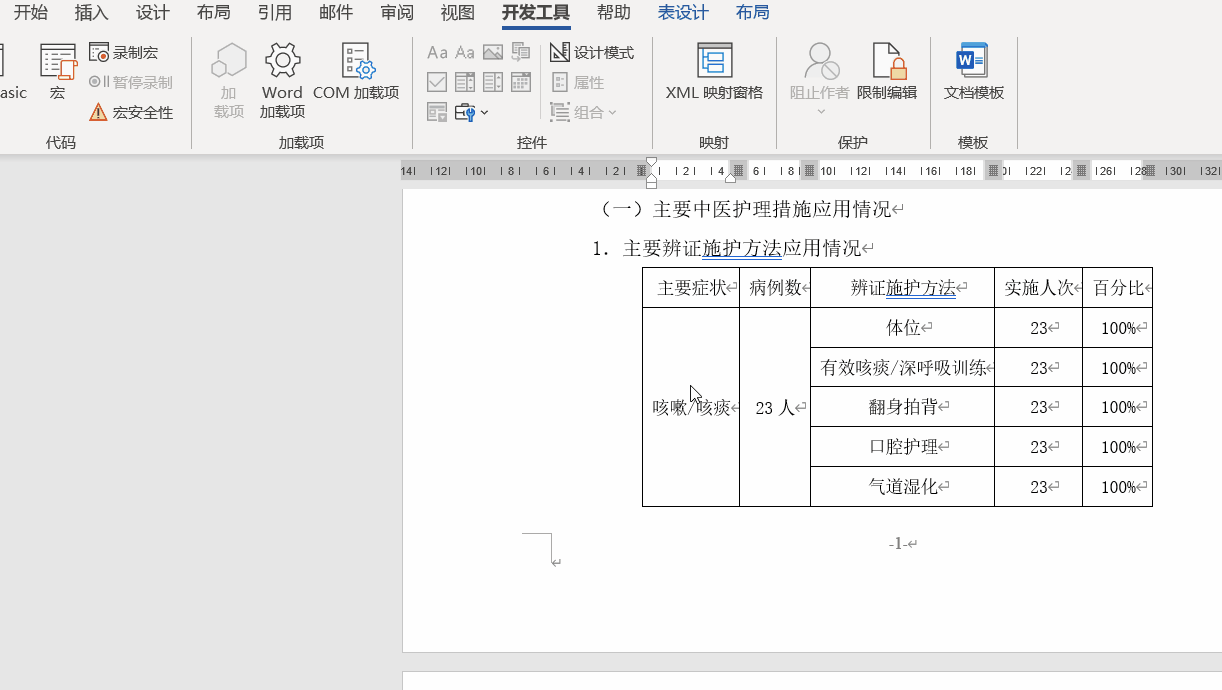Insert a combo box content control
Image resolution: width=1222 pixels, height=690 pixels.
[465, 82]
